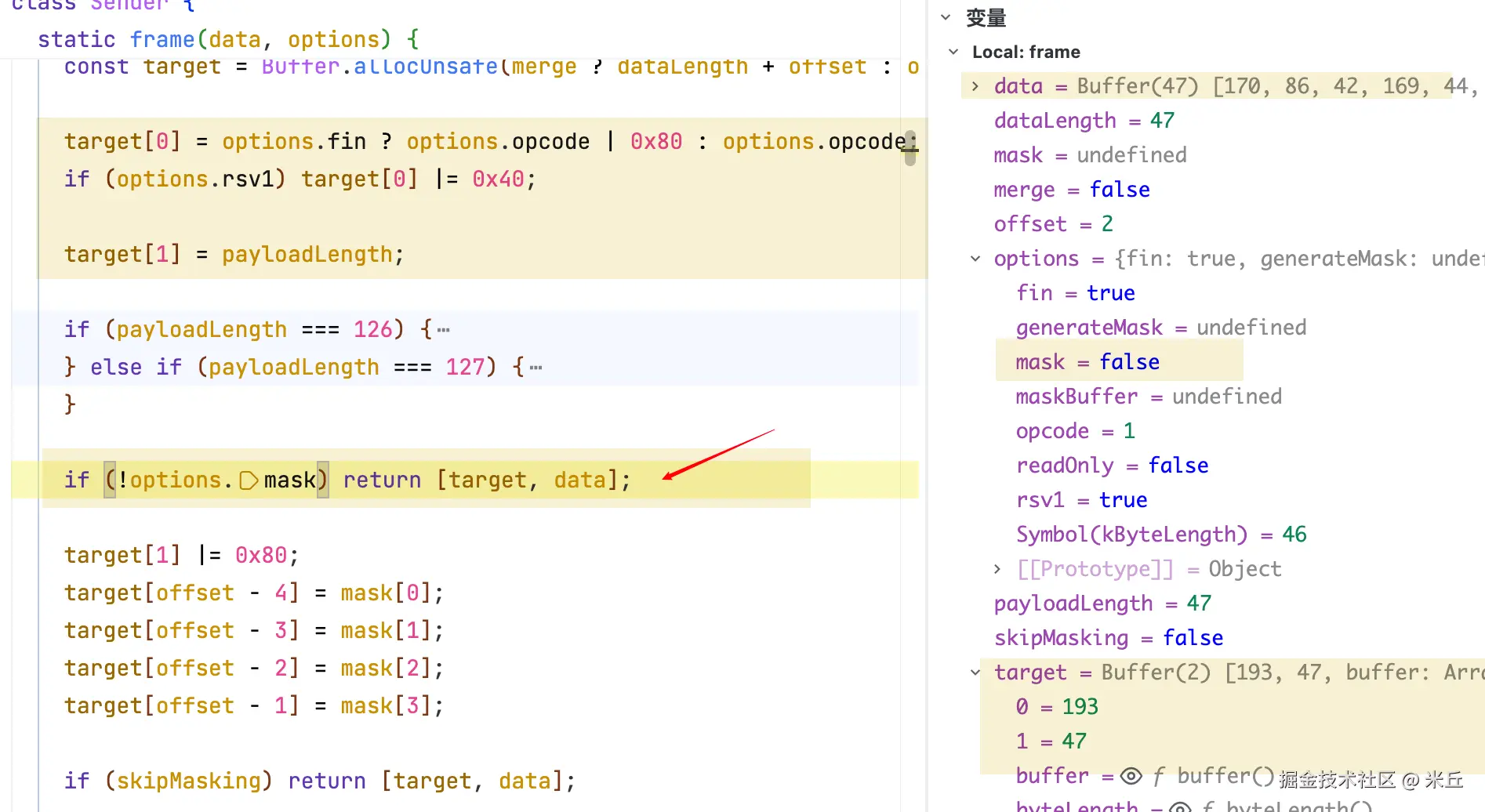
Task: Click the paused line 'return [target, data];'
Action: [x=486, y=480]
